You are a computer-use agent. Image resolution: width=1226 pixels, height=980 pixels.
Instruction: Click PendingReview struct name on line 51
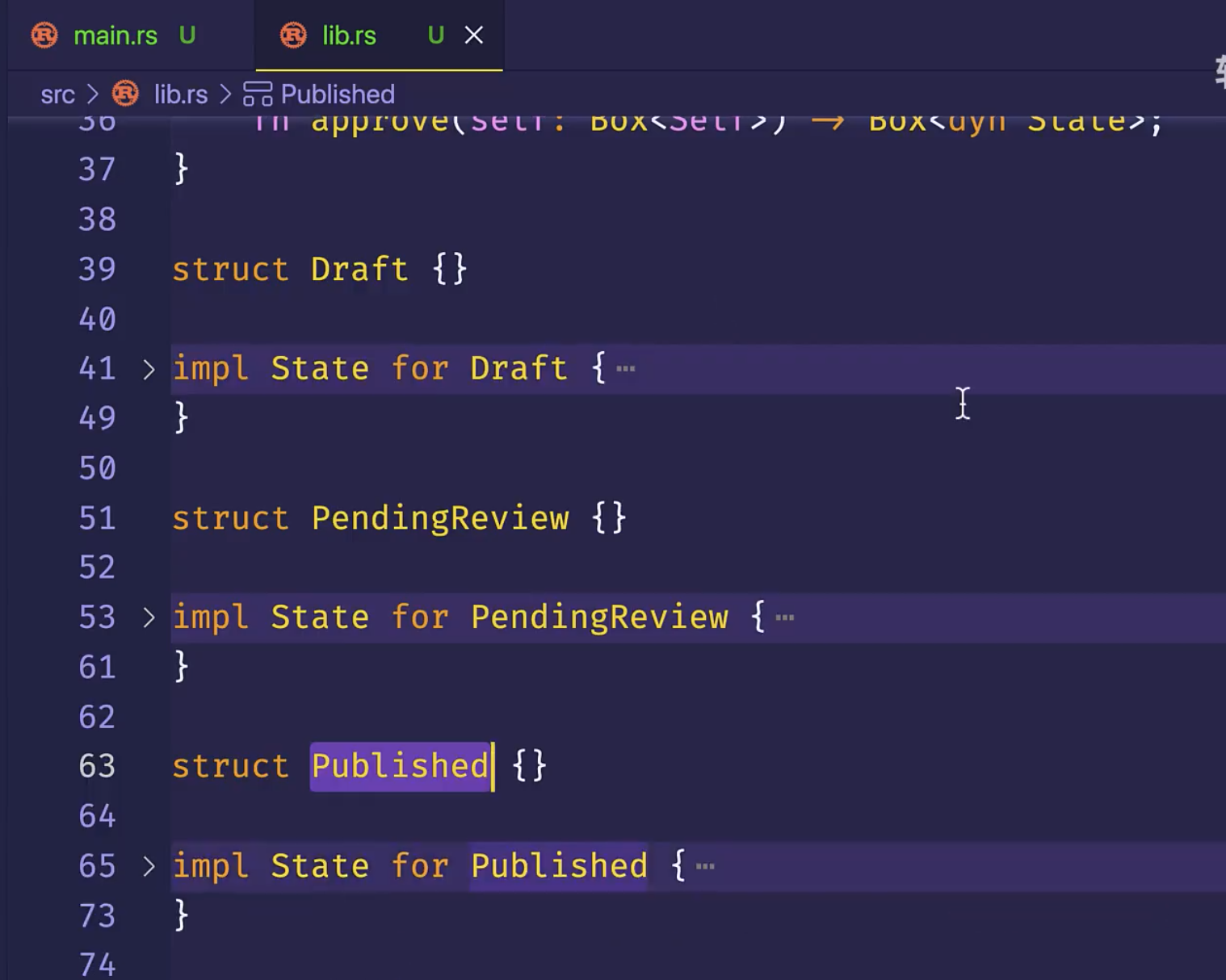point(440,518)
